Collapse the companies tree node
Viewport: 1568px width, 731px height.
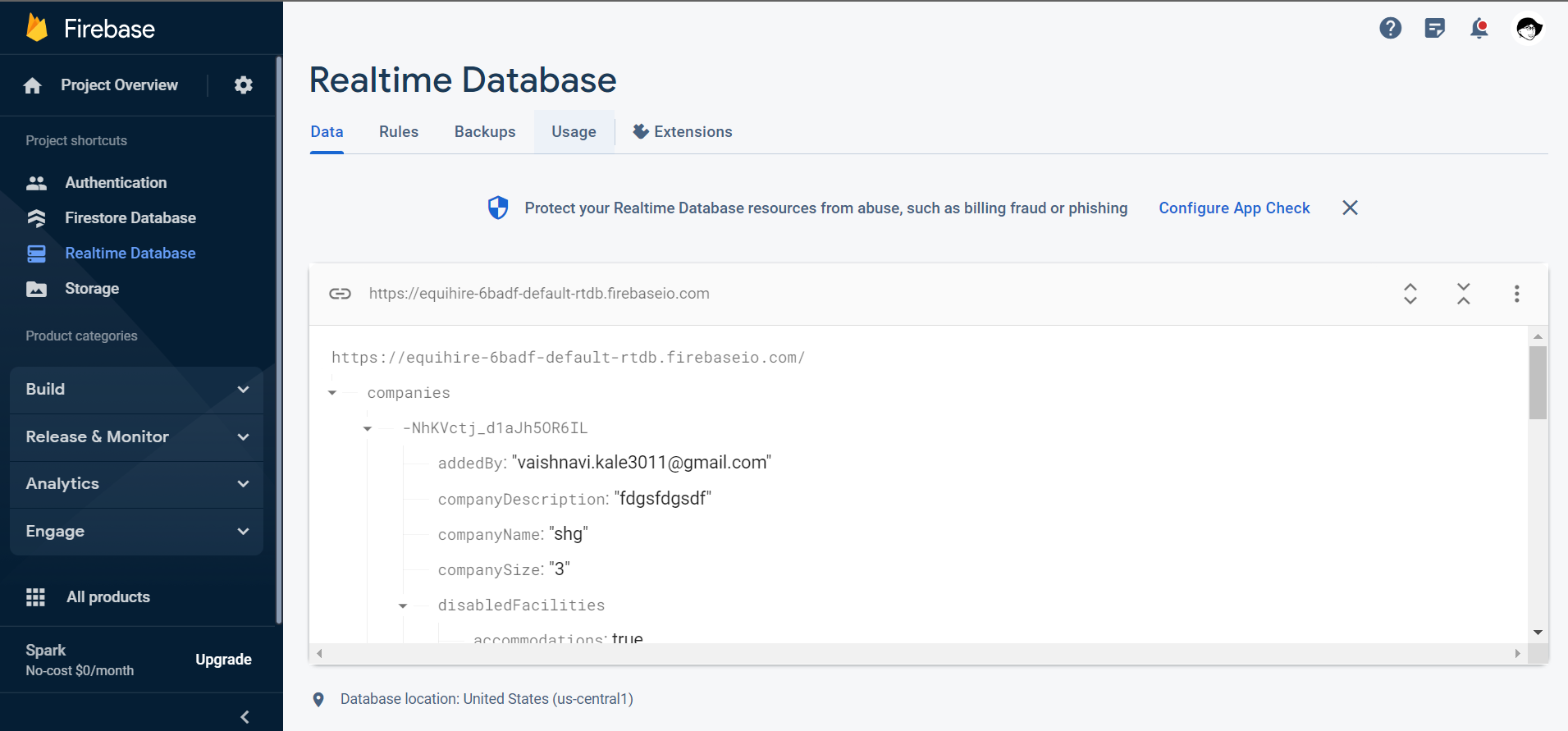point(332,393)
